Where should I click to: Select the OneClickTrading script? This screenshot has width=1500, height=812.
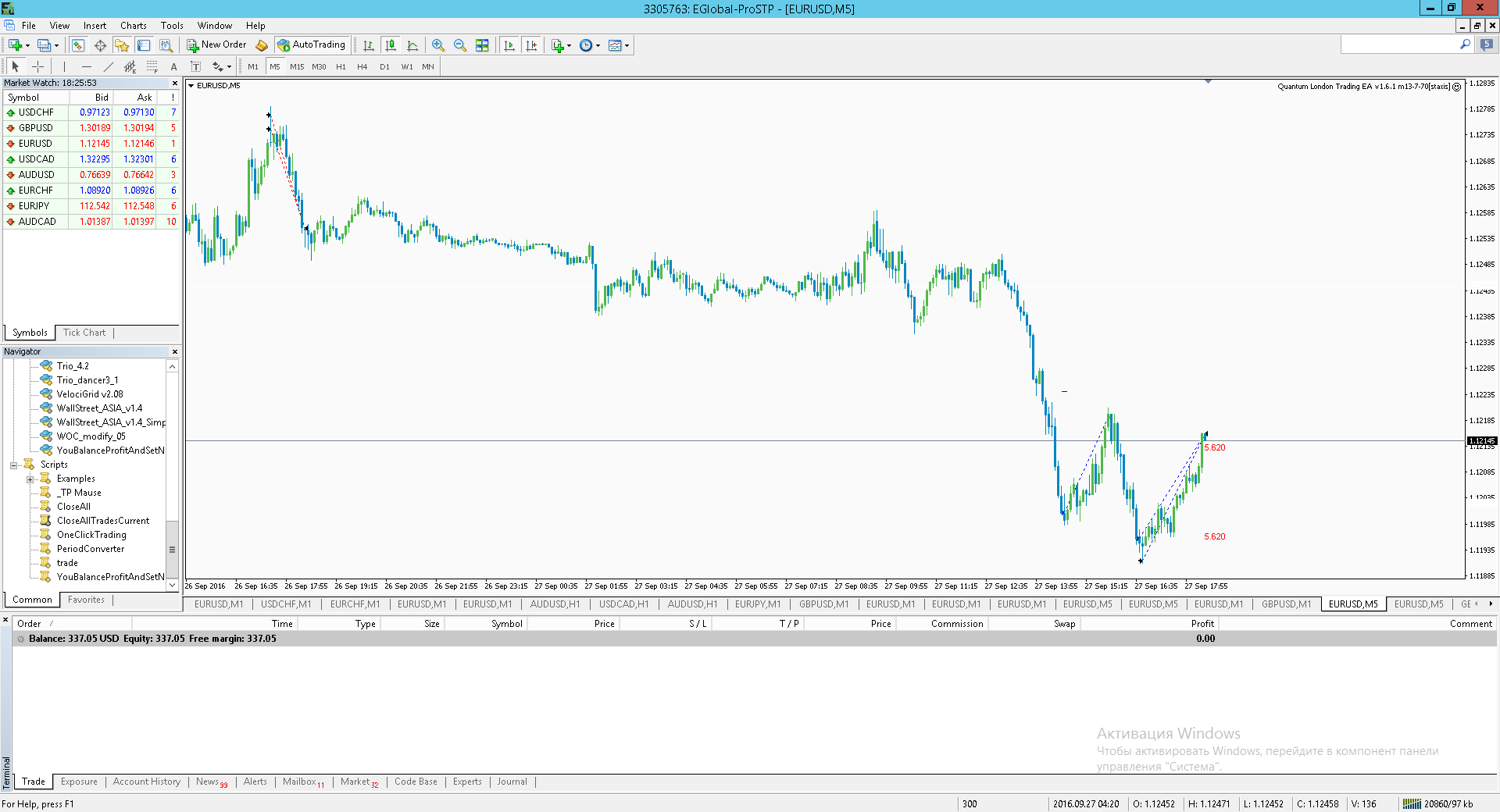tap(91, 535)
